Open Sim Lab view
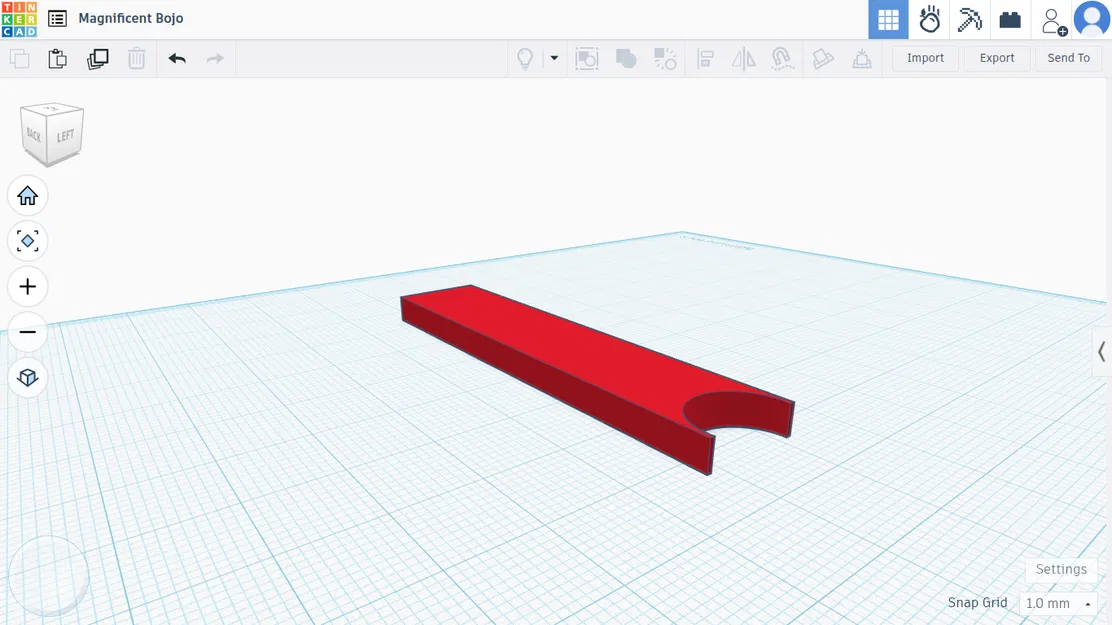The image size is (1112, 625). point(929,19)
